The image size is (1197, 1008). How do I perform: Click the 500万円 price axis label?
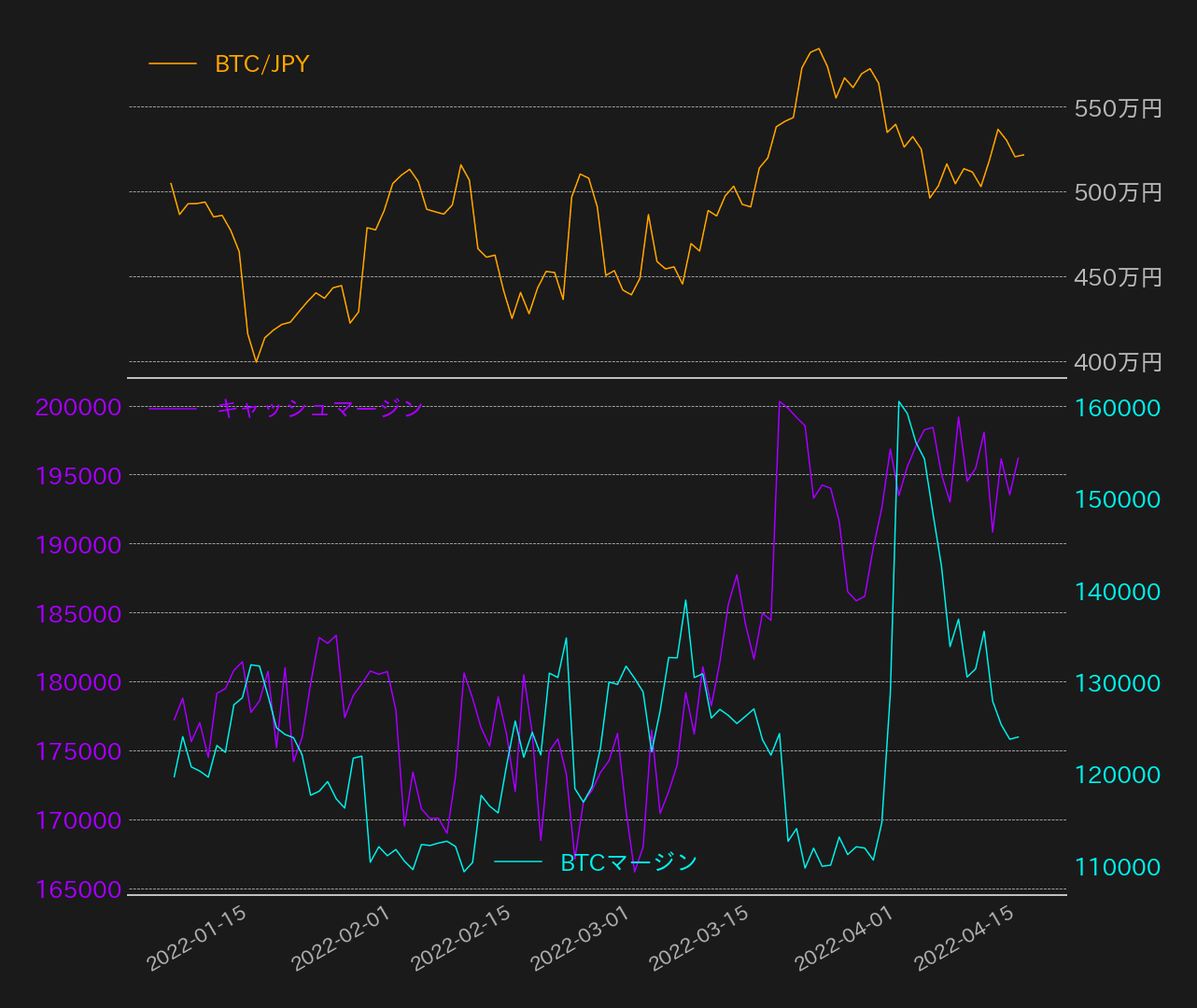[1118, 192]
